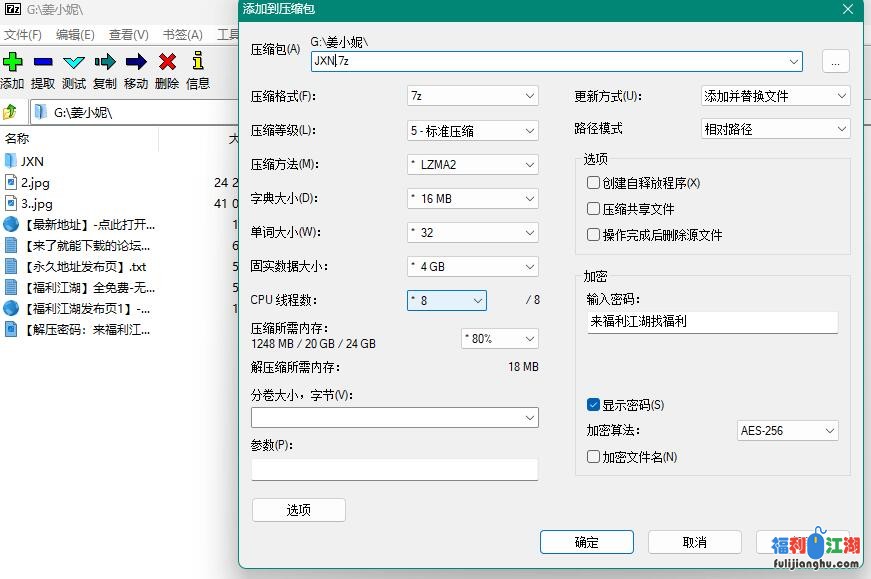Click the Copy (复制) arrow icon
This screenshot has height=579, width=871.
pyautogui.click(x=105, y=62)
